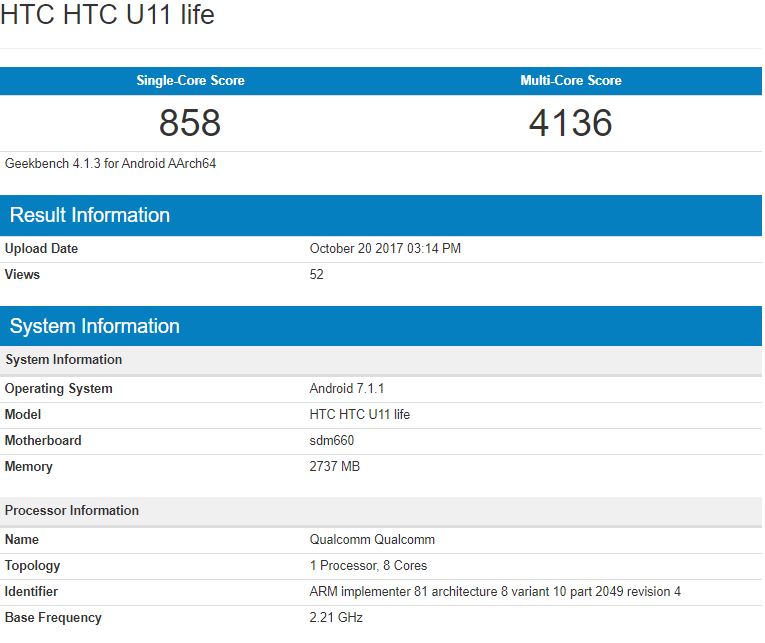
Task: Select the Geekbench 4.1.3 for Android AArch64 text
Action: pos(110,163)
